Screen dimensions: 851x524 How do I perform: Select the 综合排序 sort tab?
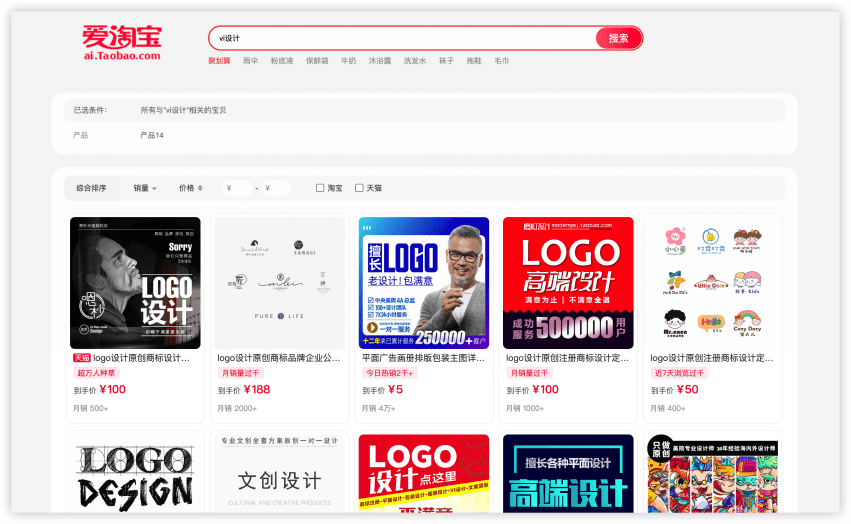coord(91,188)
